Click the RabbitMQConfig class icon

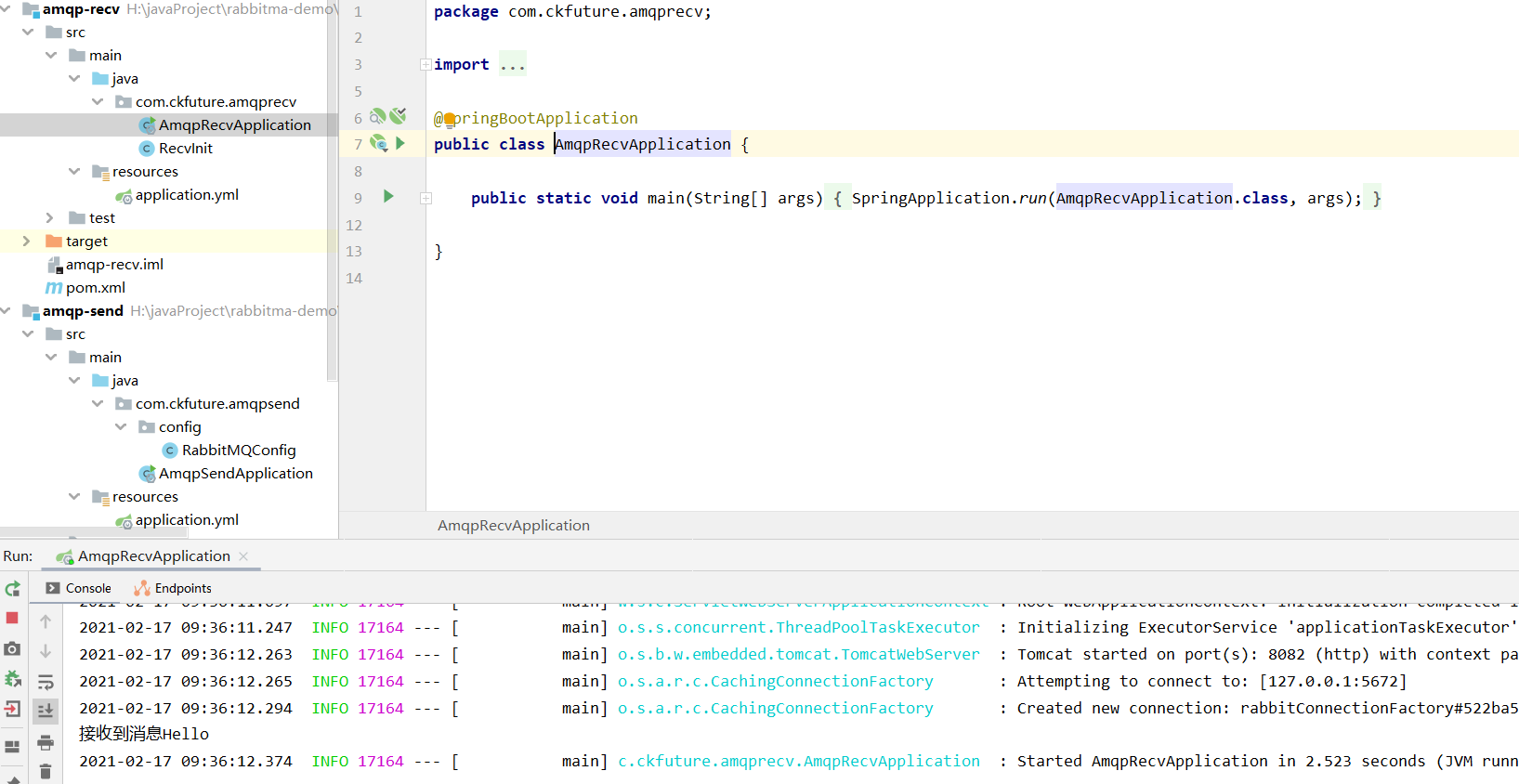170,451
